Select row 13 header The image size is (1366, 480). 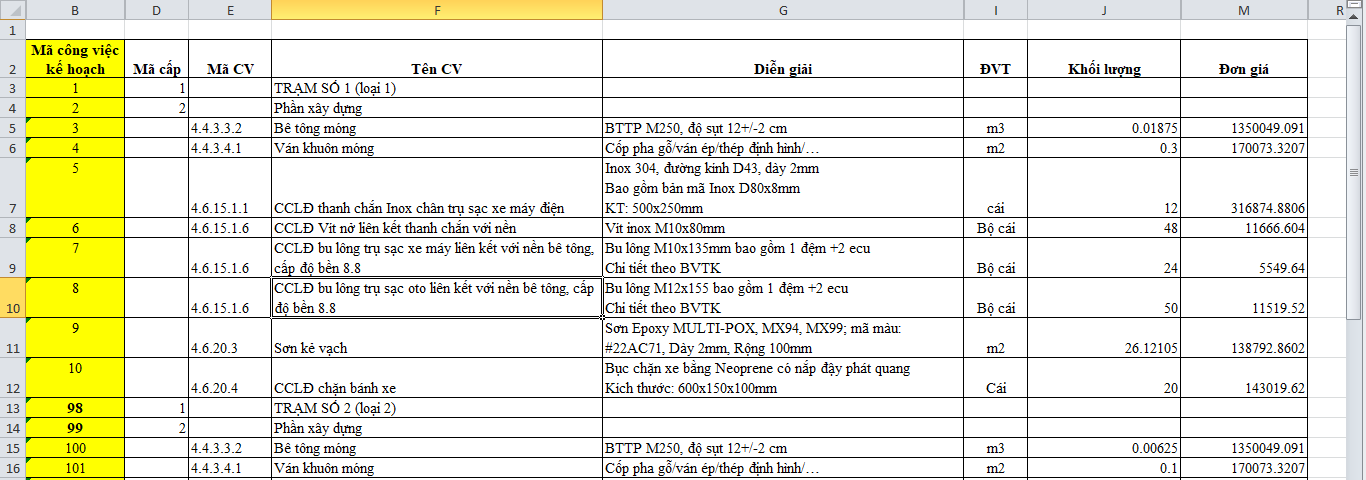pos(12,408)
